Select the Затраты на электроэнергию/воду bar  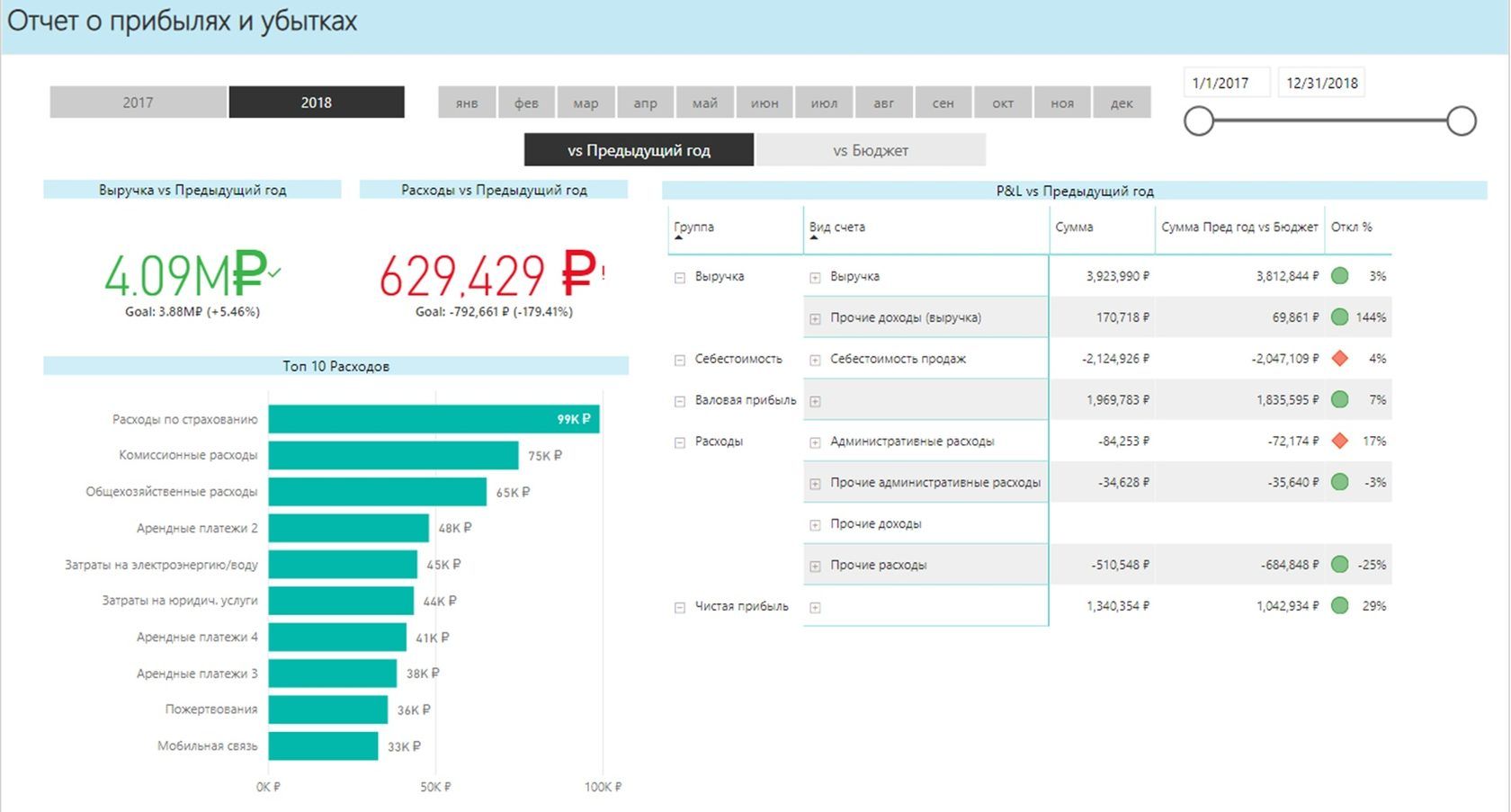[x=343, y=565]
